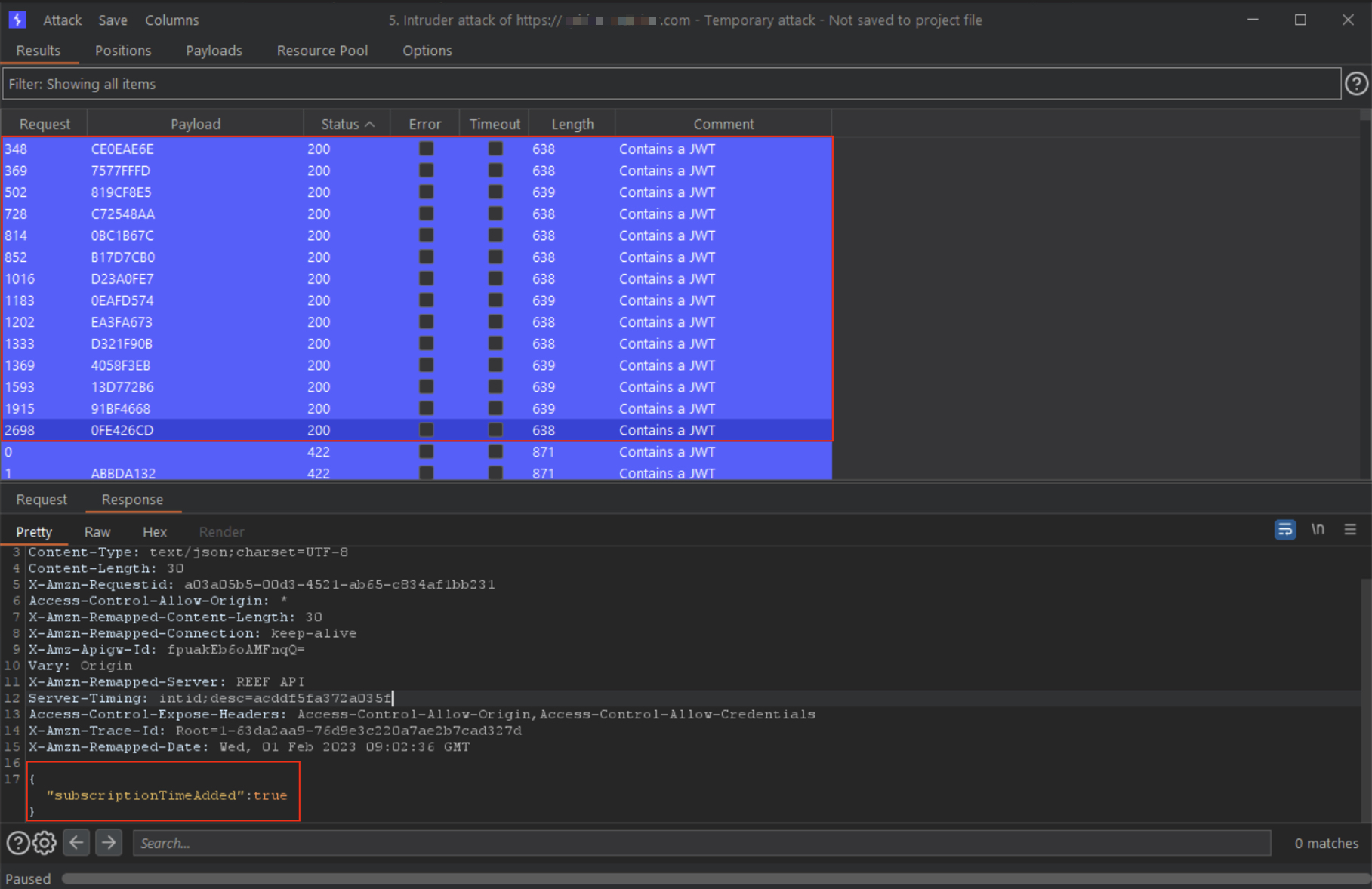Select the Raw response view
1372x889 pixels.
click(97, 532)
